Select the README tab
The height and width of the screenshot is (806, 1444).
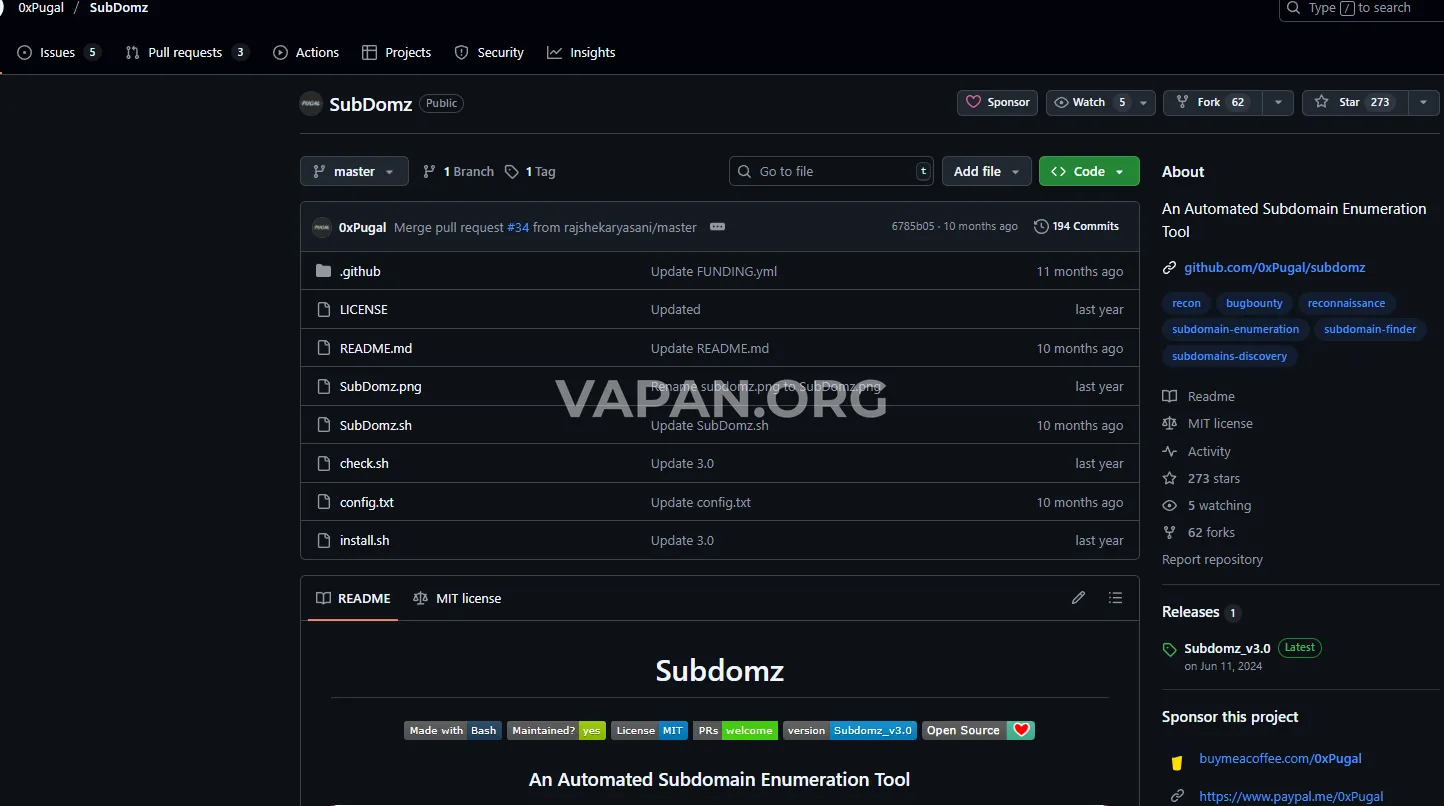coord(353,598)
